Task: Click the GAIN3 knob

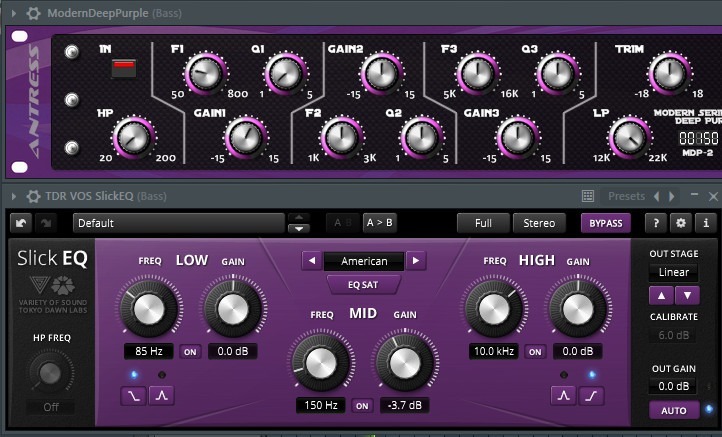Action: coord(518,138)
